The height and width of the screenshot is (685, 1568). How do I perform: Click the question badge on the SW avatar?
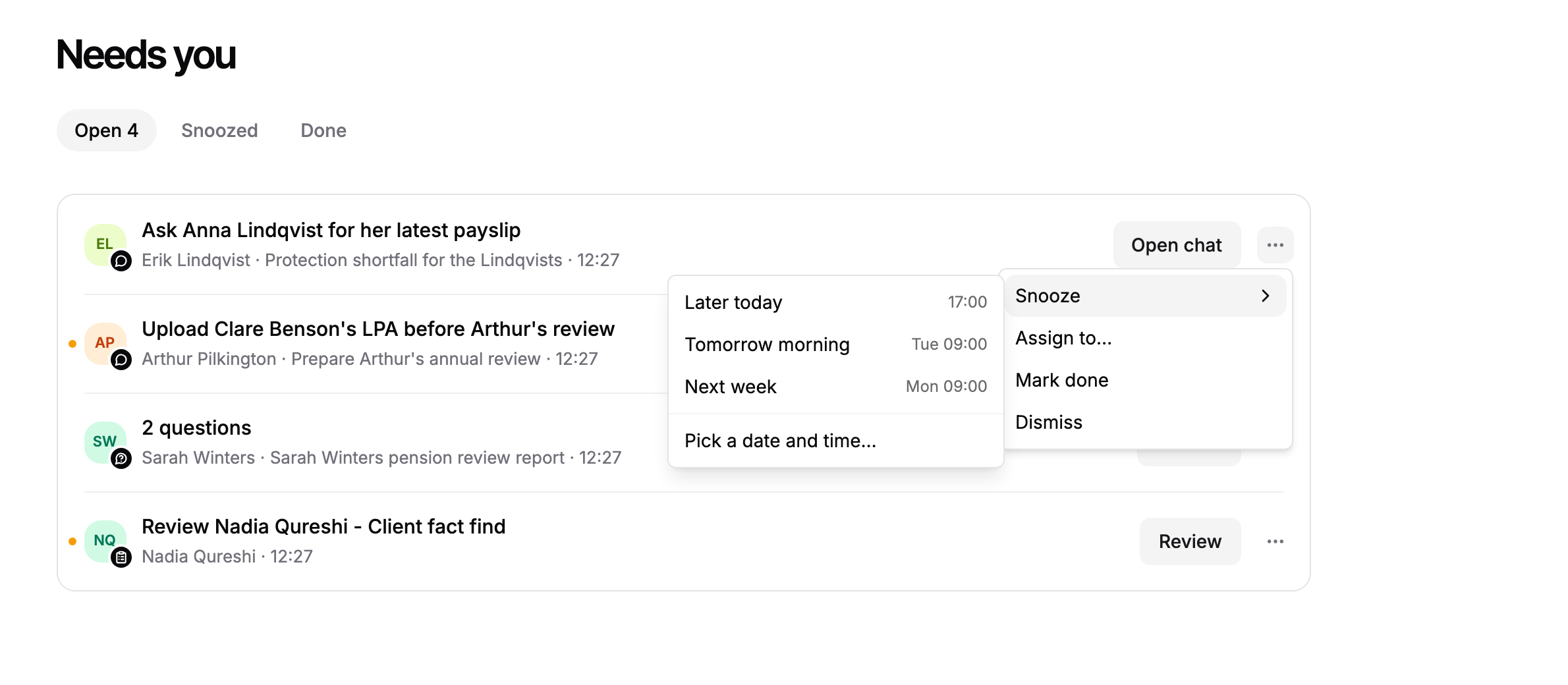click(x=121, y=458)
